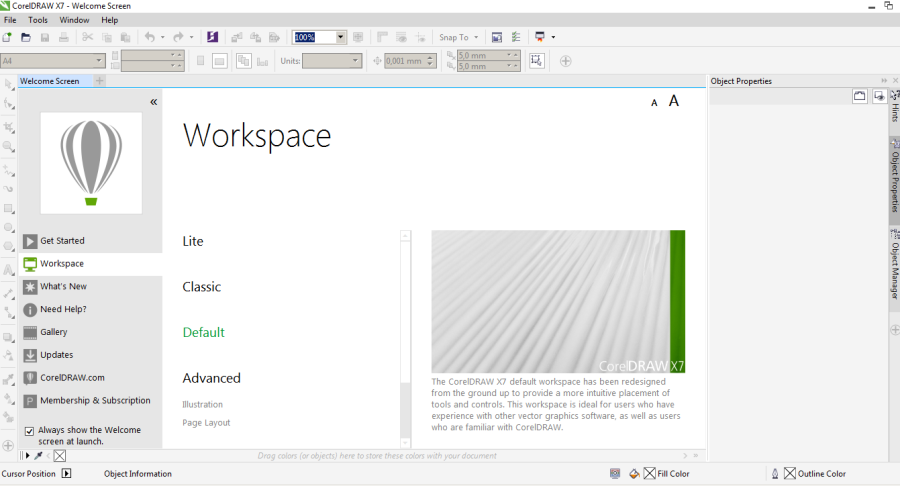Viewport: 900px width, 486px height.
Task: Uncheck Always show the Welcome screen at launch
Action: point(29,430)
